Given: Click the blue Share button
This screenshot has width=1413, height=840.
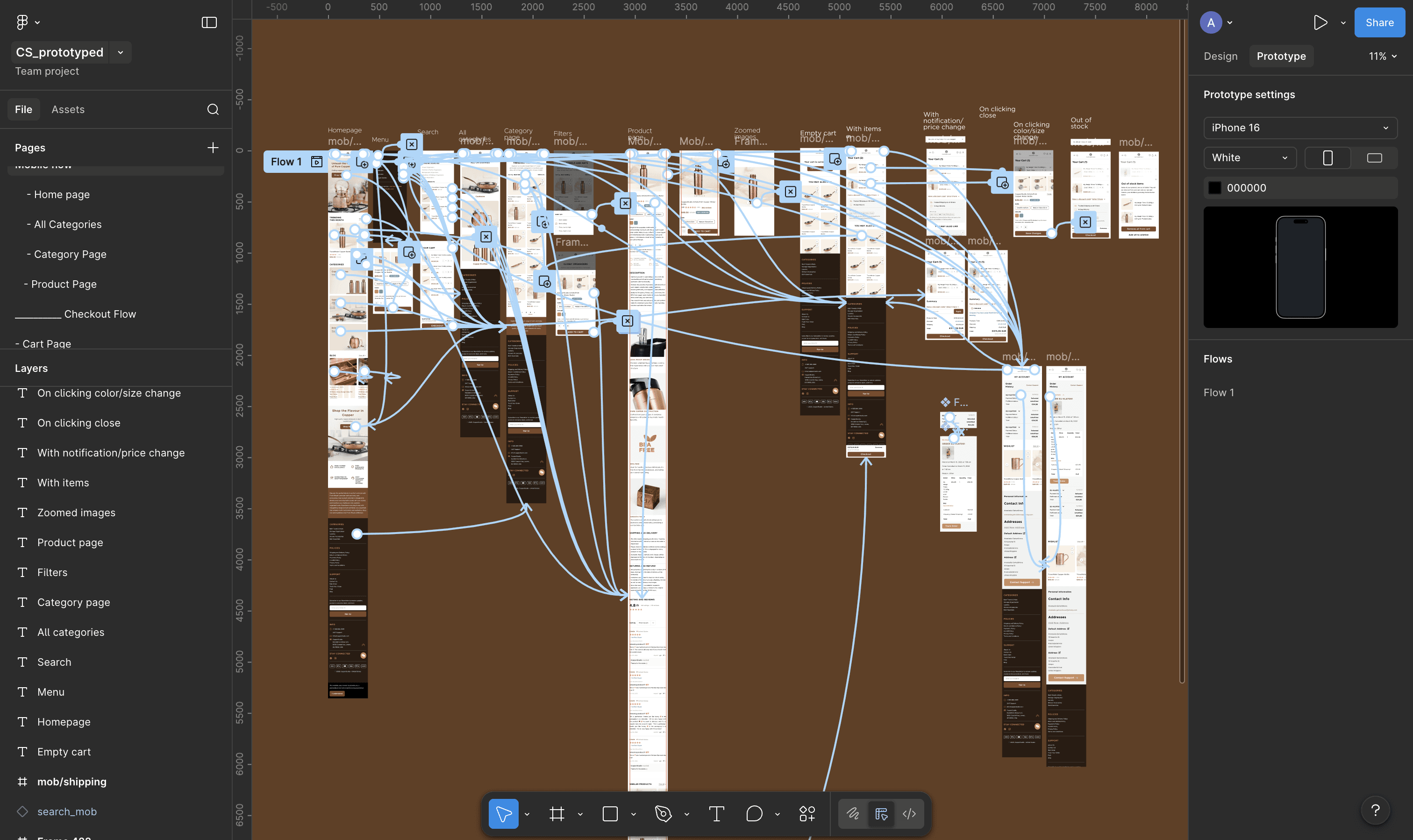Looking at the screenshot, I should (x=1379, y=22).
